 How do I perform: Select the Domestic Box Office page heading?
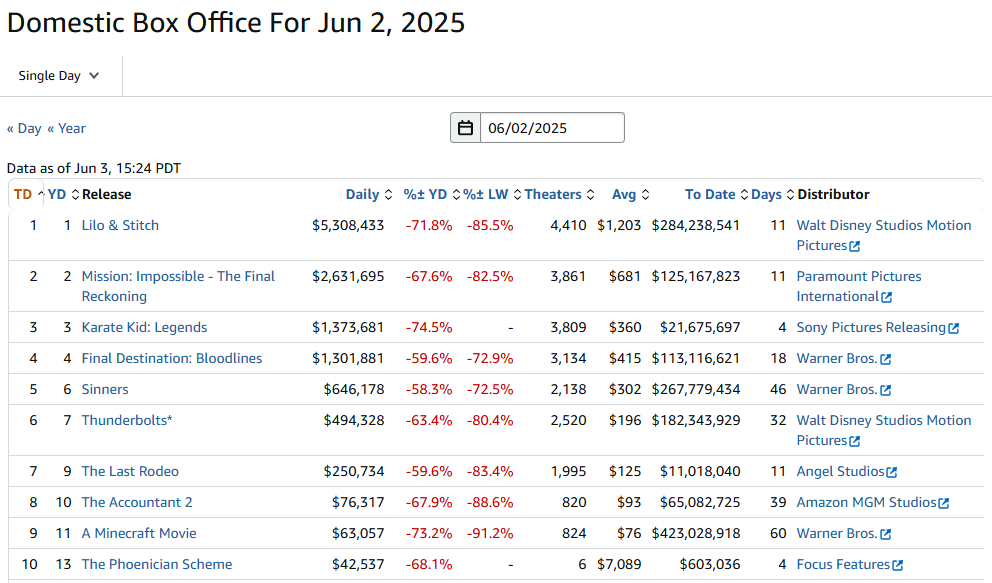coord(236,23)
